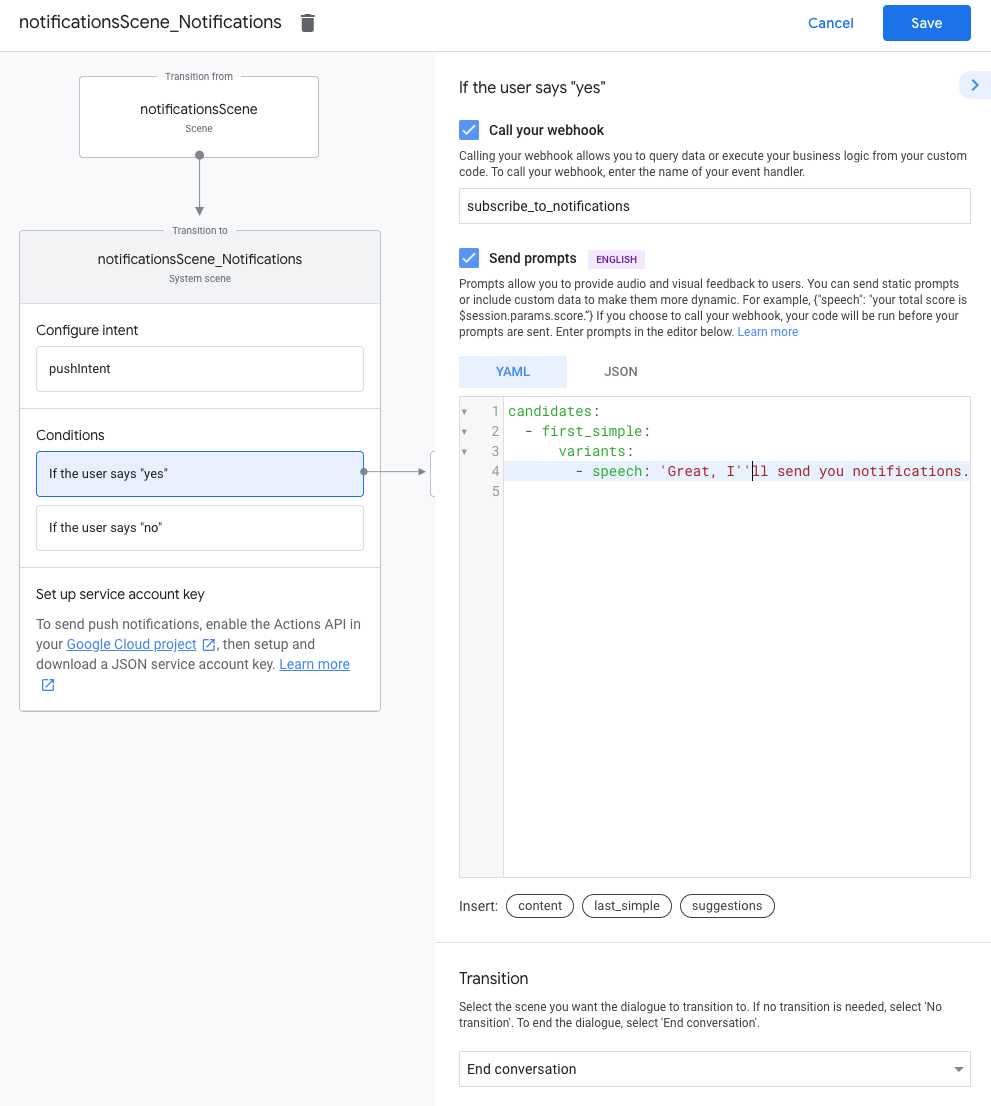Delete scene using the trash icon
Viewport: 991px width, 1106px height.
308,23
